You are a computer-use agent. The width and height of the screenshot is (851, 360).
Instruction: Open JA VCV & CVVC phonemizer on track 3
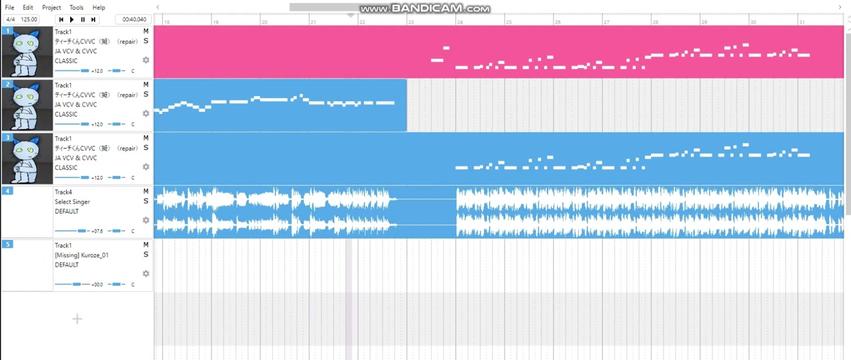[75, 157]
